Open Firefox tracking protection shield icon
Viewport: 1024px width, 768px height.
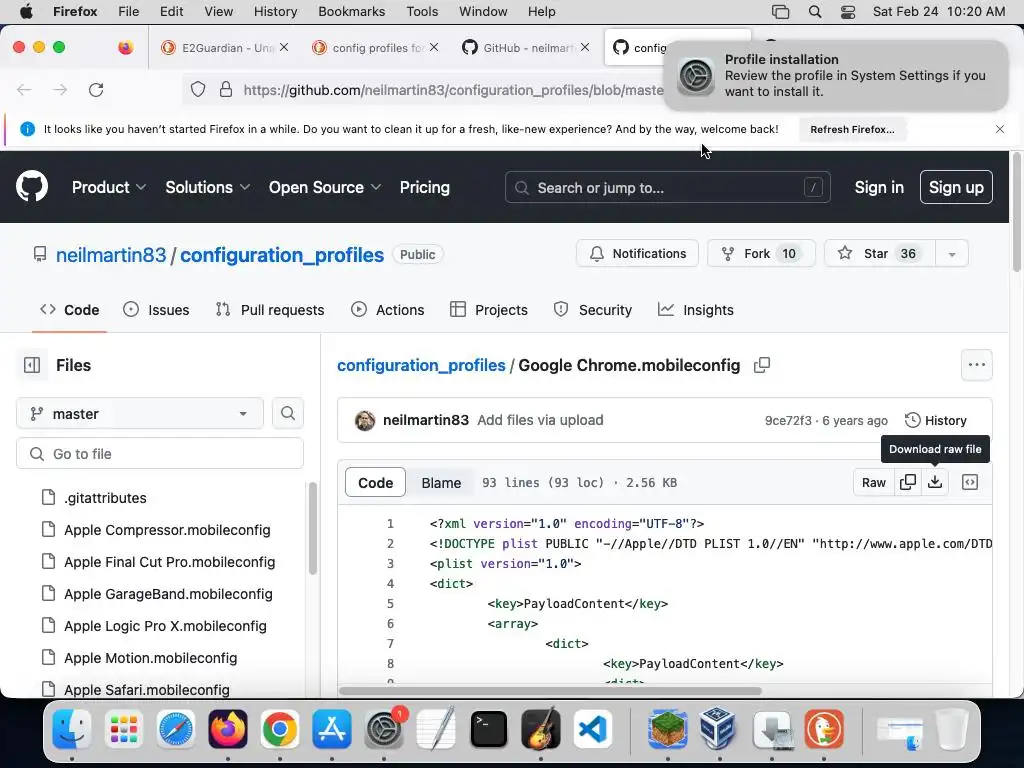198,89
